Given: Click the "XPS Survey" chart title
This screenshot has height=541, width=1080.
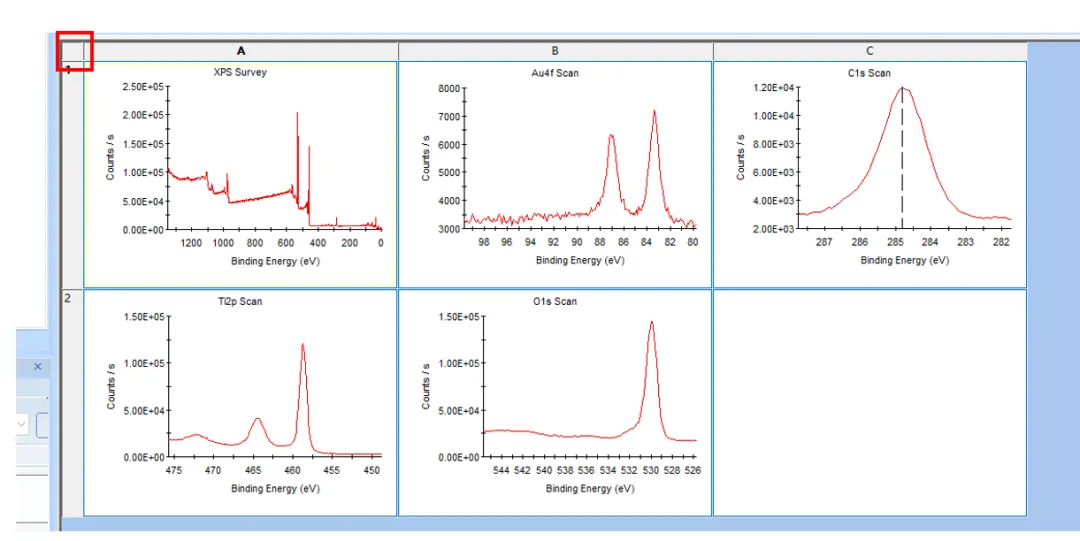Looking at the screenshot, I should pyautogui.click(x=240, y=73).
